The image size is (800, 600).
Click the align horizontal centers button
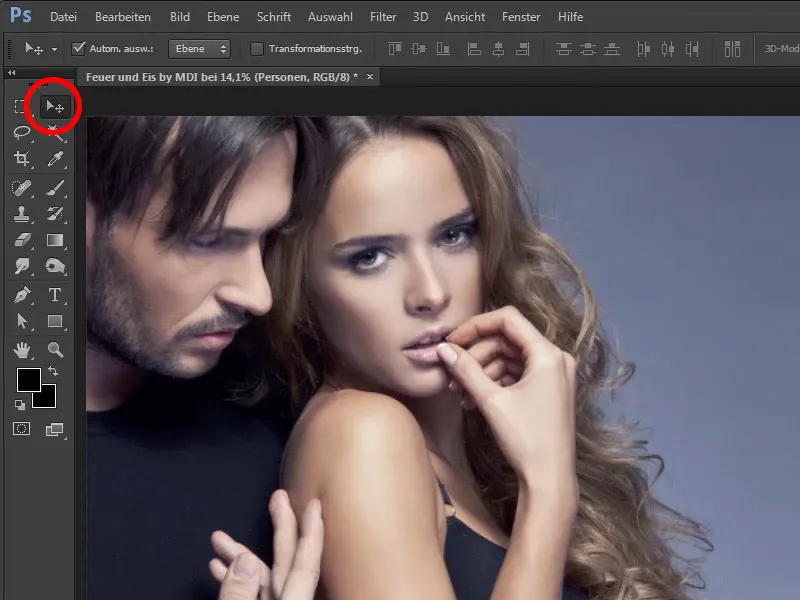tap(499, 46)
